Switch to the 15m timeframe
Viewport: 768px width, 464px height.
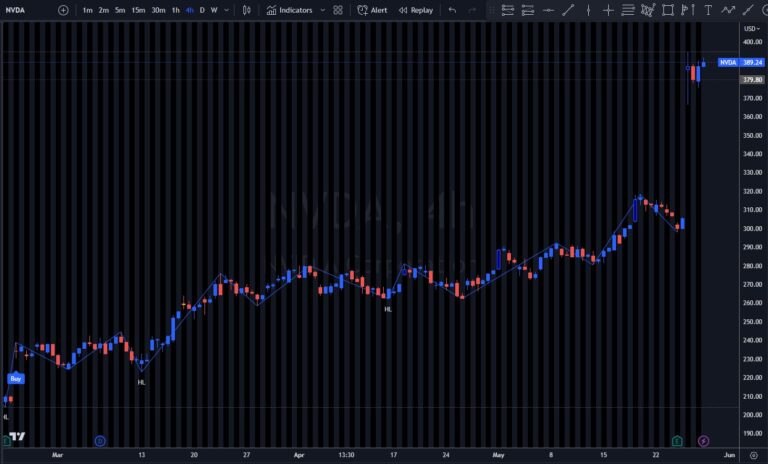138,10
